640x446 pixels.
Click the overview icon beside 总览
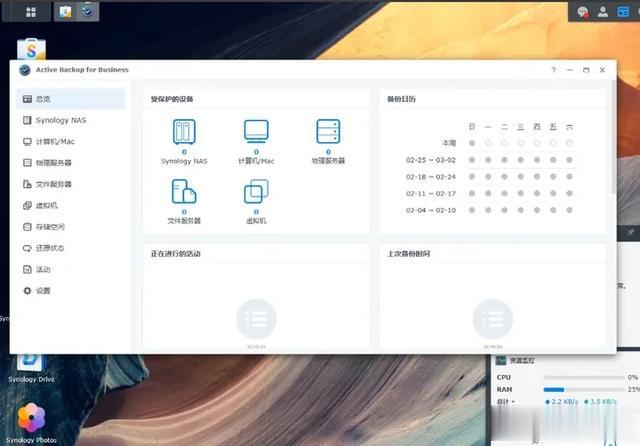click(27, 99)
